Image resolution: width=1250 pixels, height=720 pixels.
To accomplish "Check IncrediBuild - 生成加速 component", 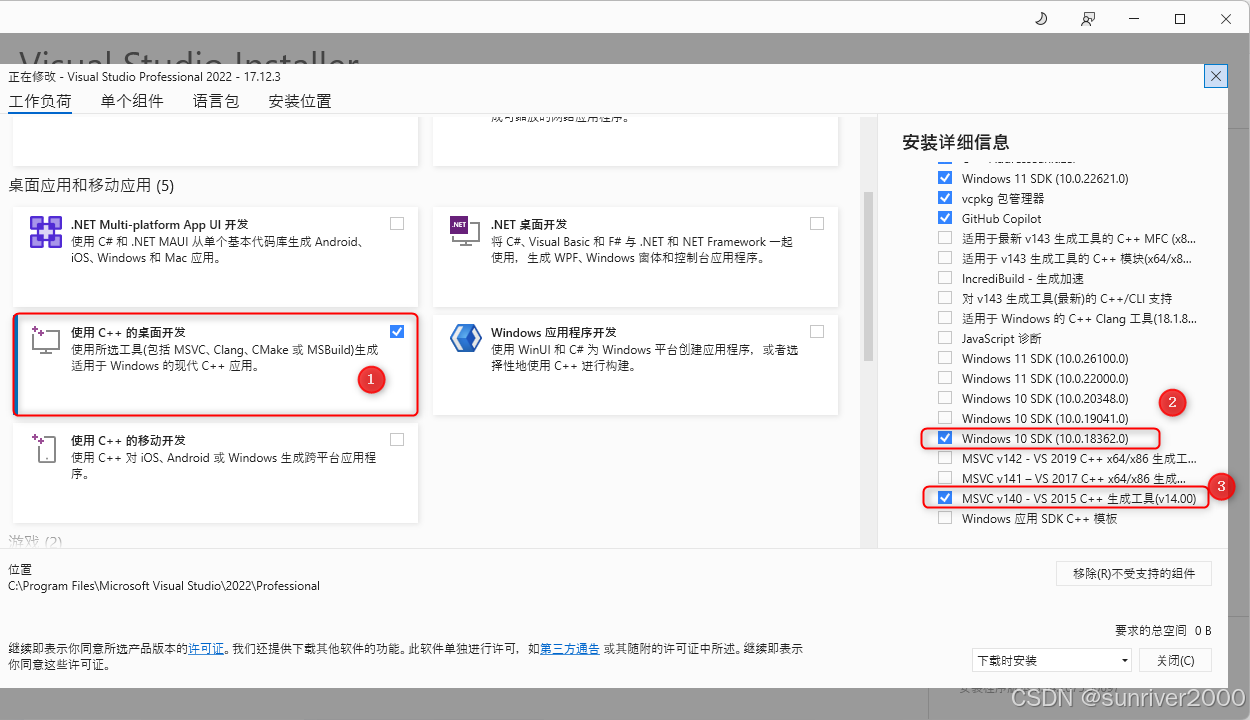I will [945, 278].
